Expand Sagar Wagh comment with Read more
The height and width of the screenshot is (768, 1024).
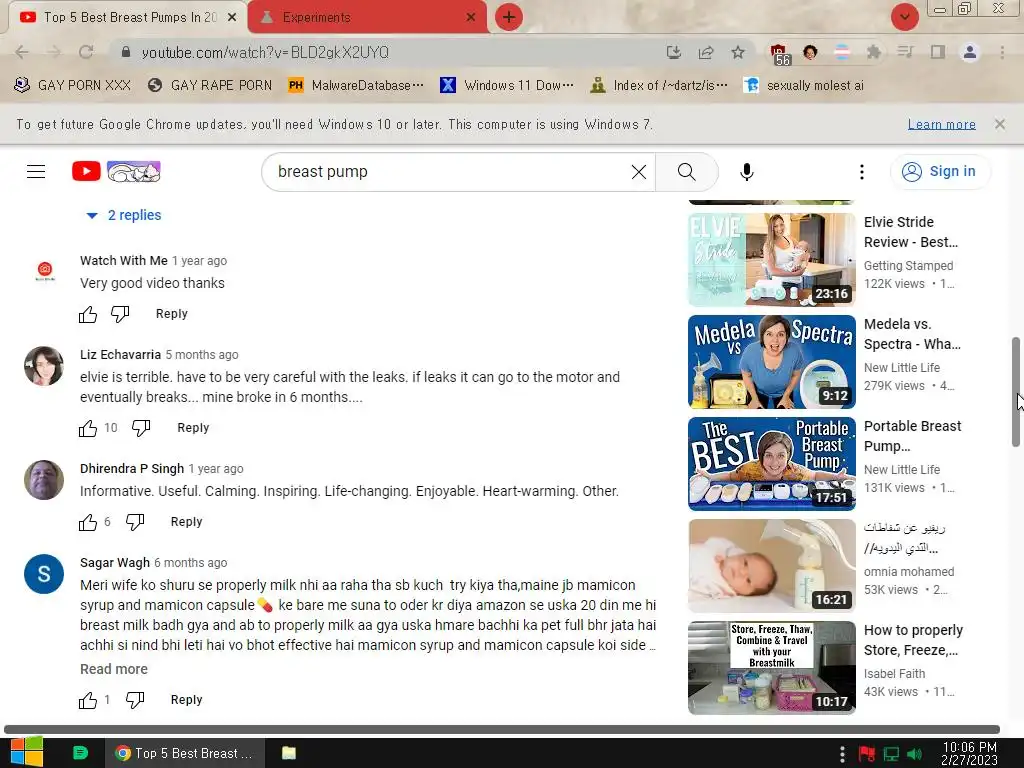pos(114,669)
